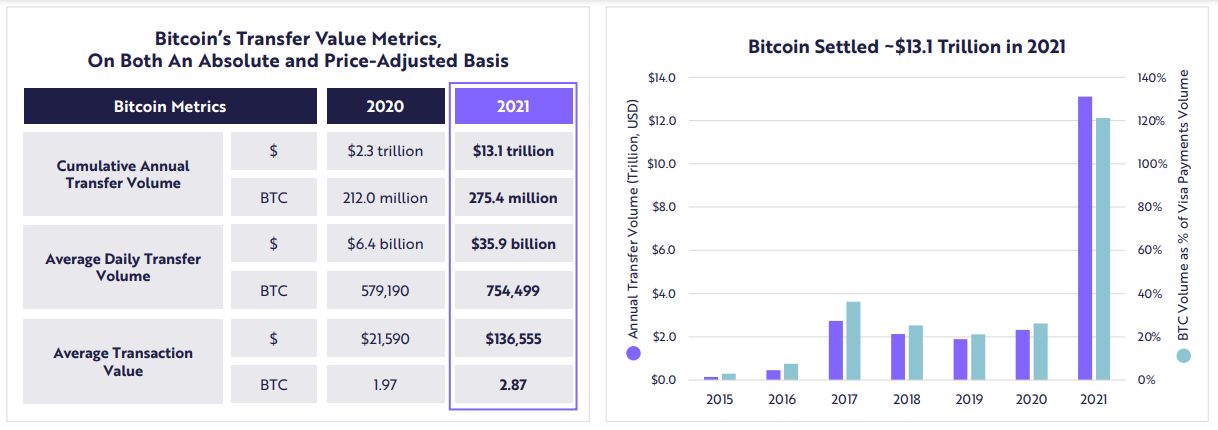
Task: Click the Average Transaction Value row label
Action: pos(123,361)
